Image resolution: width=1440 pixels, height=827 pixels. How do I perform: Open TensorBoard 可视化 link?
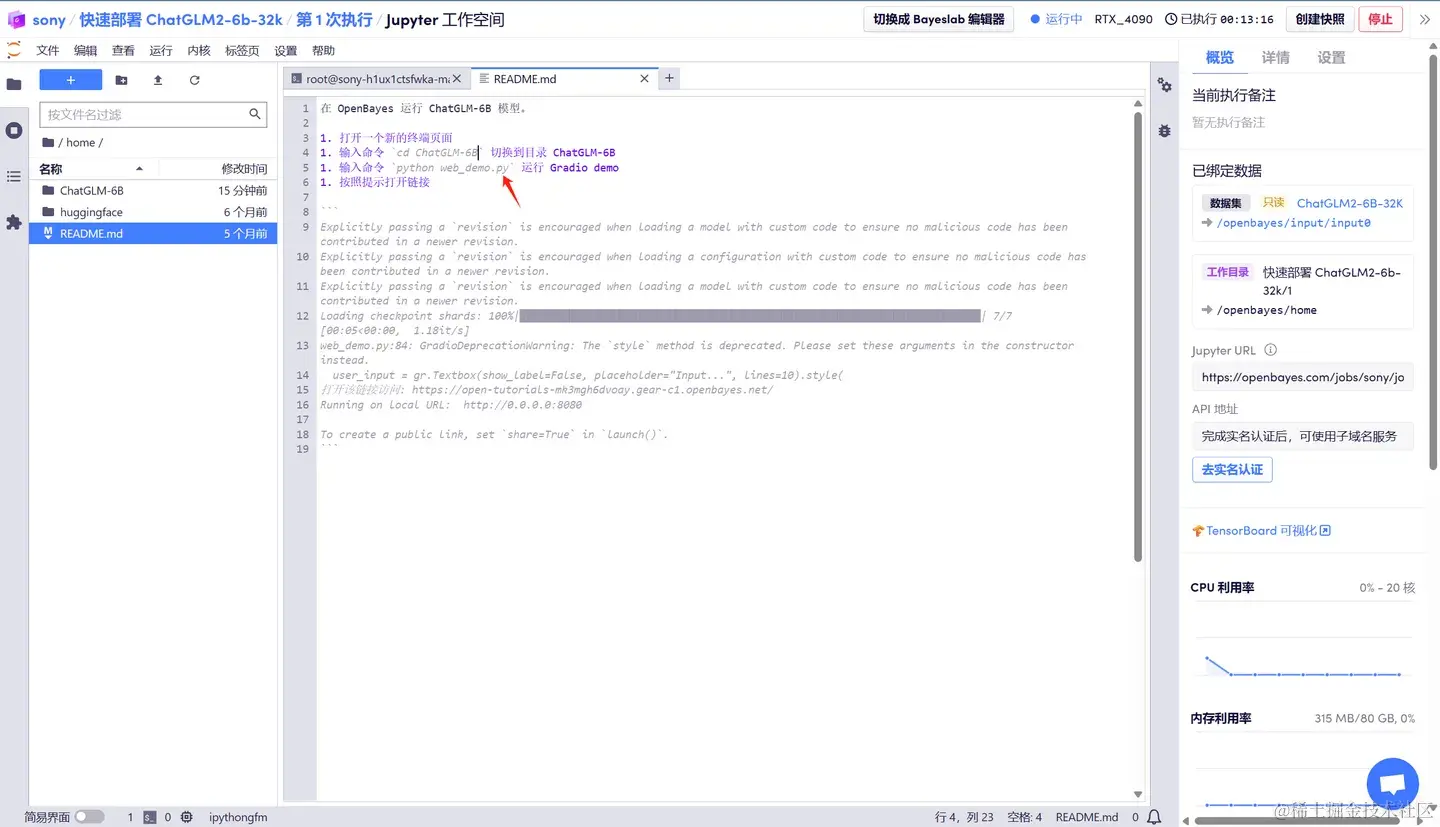tap(1261, 531)
